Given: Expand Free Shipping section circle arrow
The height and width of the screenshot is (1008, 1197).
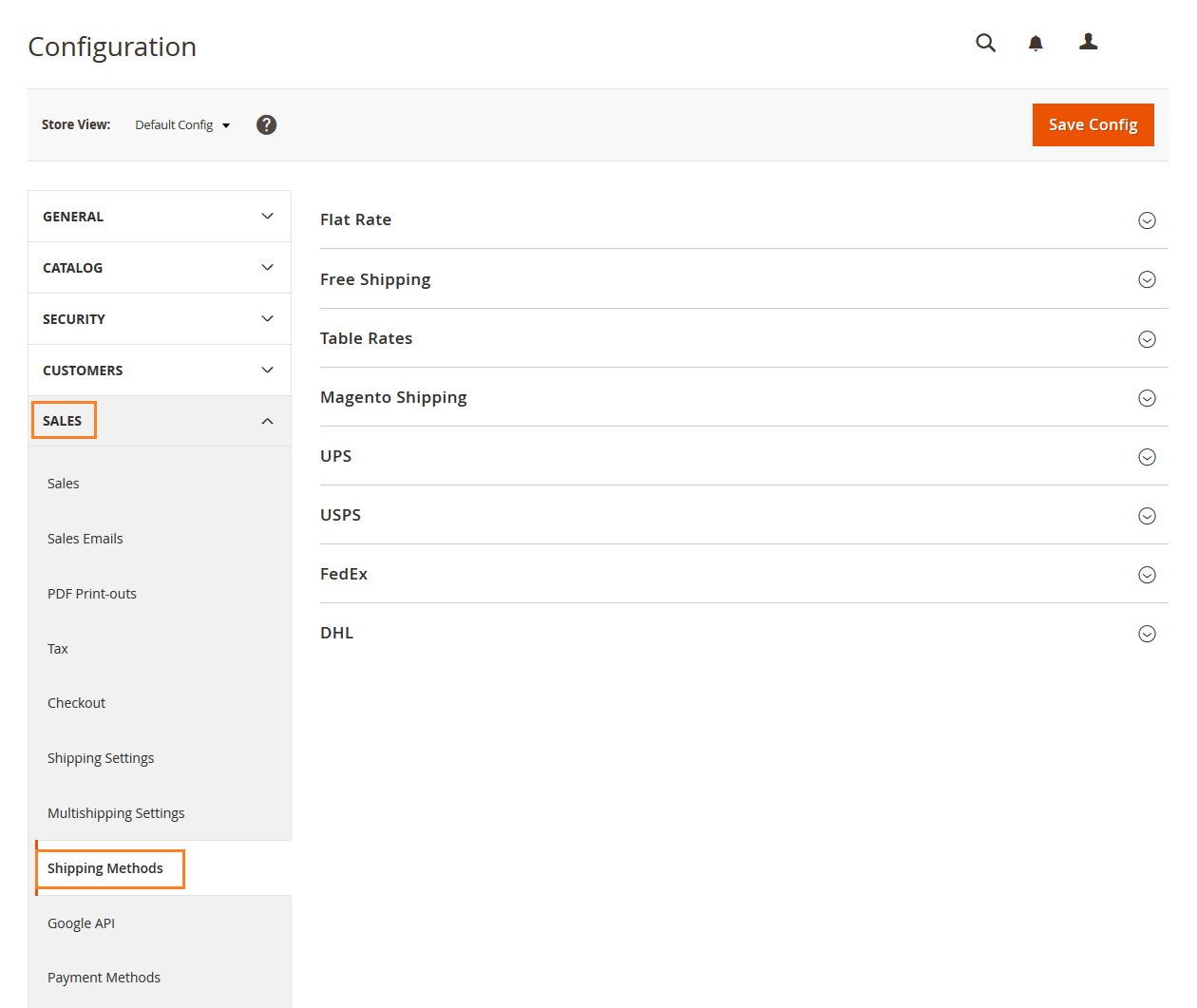Looking at the screenshot, I should pos(1147,279).
